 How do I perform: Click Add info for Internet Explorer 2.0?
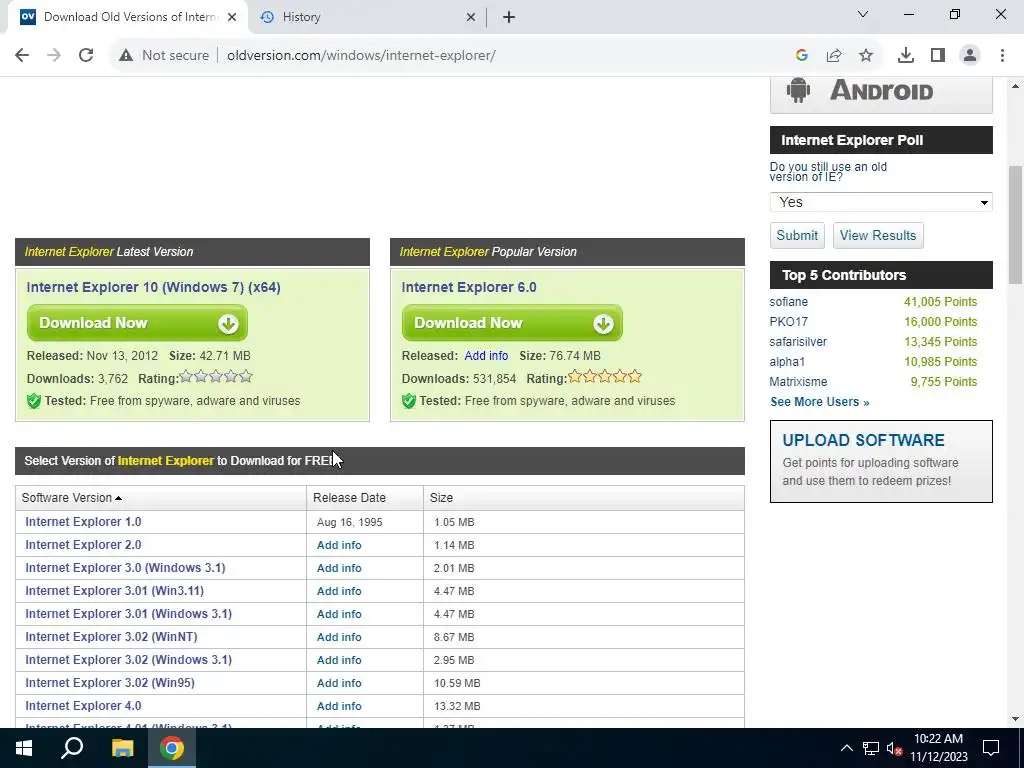(339, 545)
